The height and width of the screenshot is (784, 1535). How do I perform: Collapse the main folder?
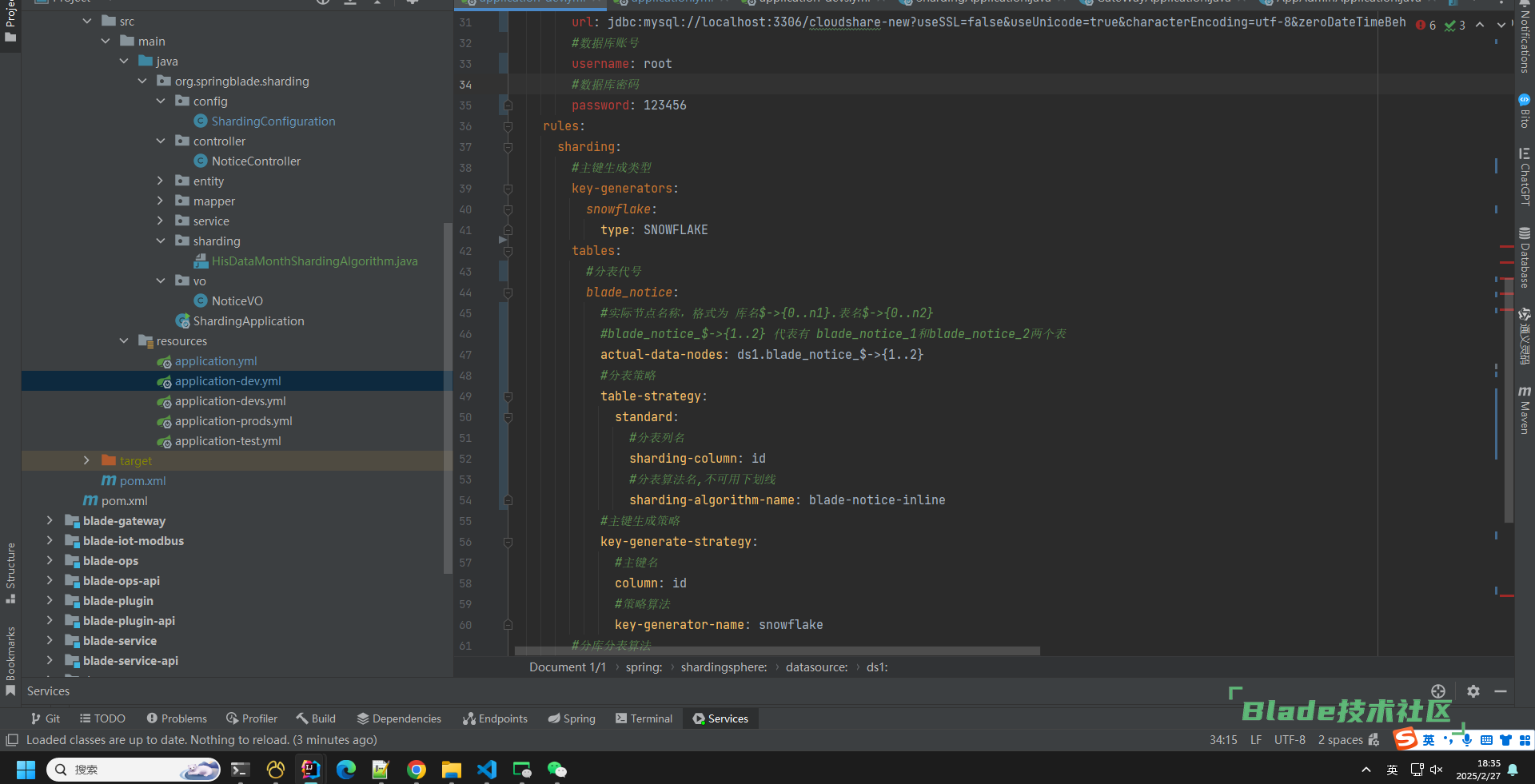[106, 42]
